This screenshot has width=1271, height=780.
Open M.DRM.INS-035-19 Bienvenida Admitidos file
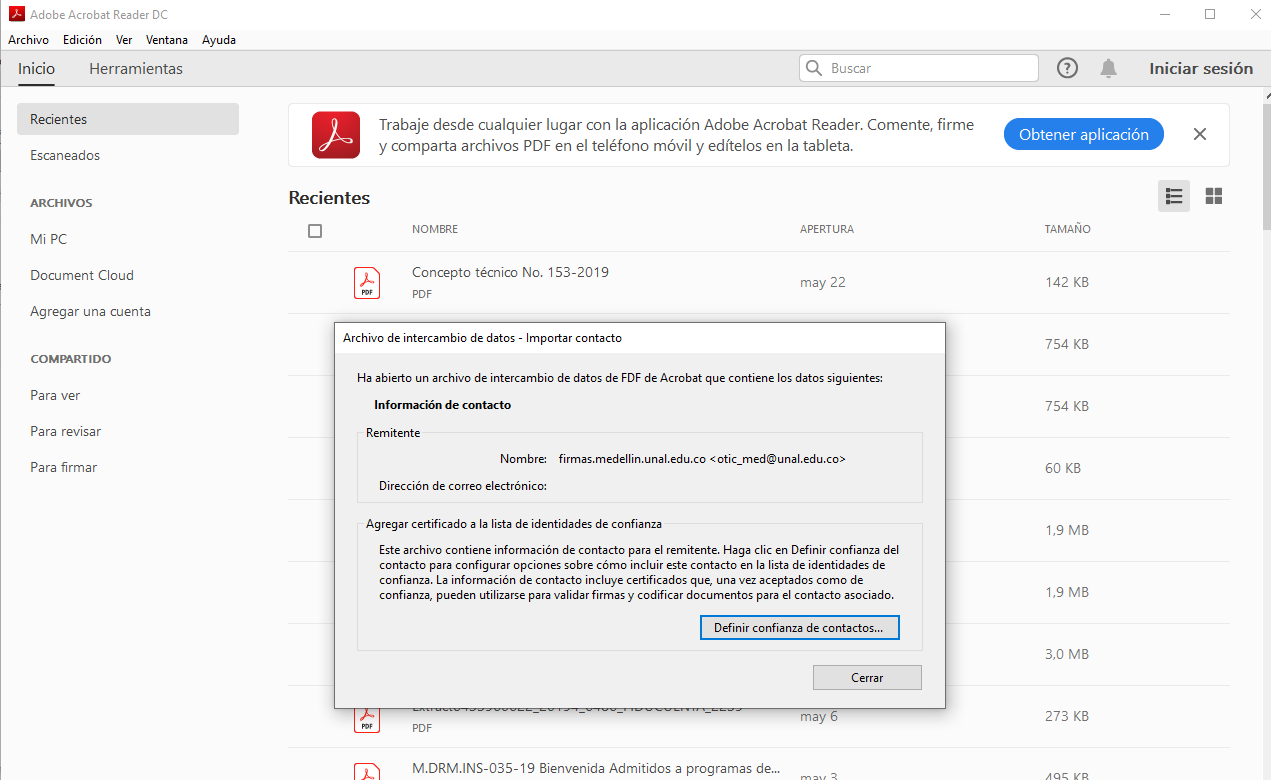tap(596, 769)
